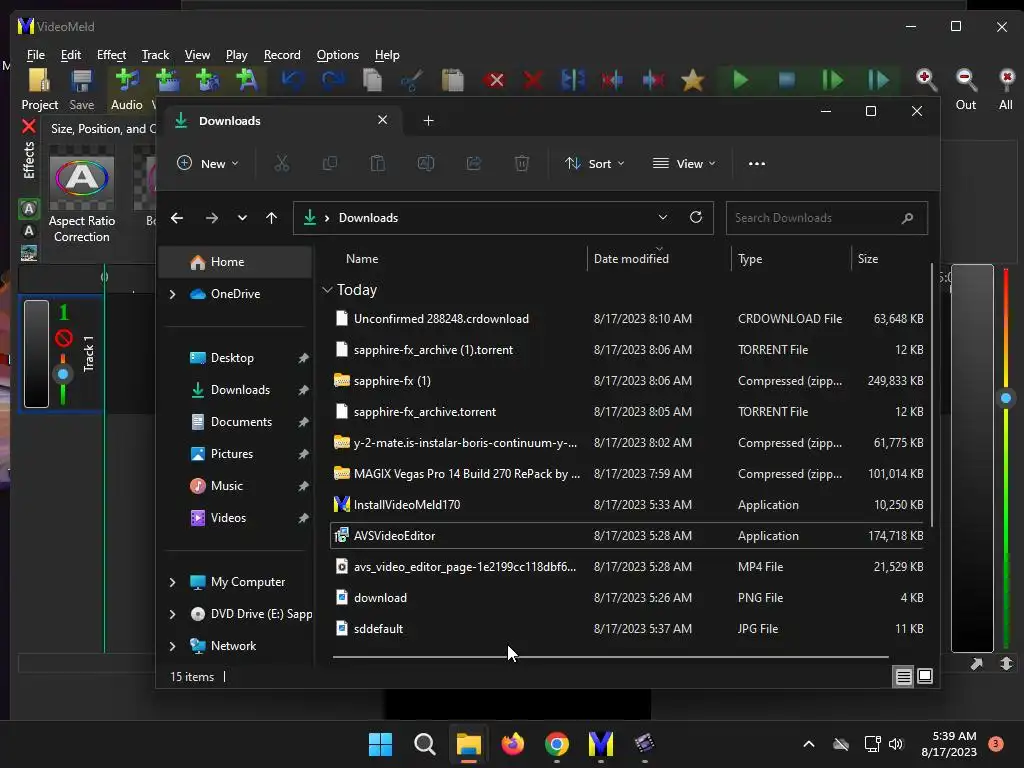The image size is (1024, 768).
Task: Open the Record menu in VideoMeld
Action: click(282, 55)
